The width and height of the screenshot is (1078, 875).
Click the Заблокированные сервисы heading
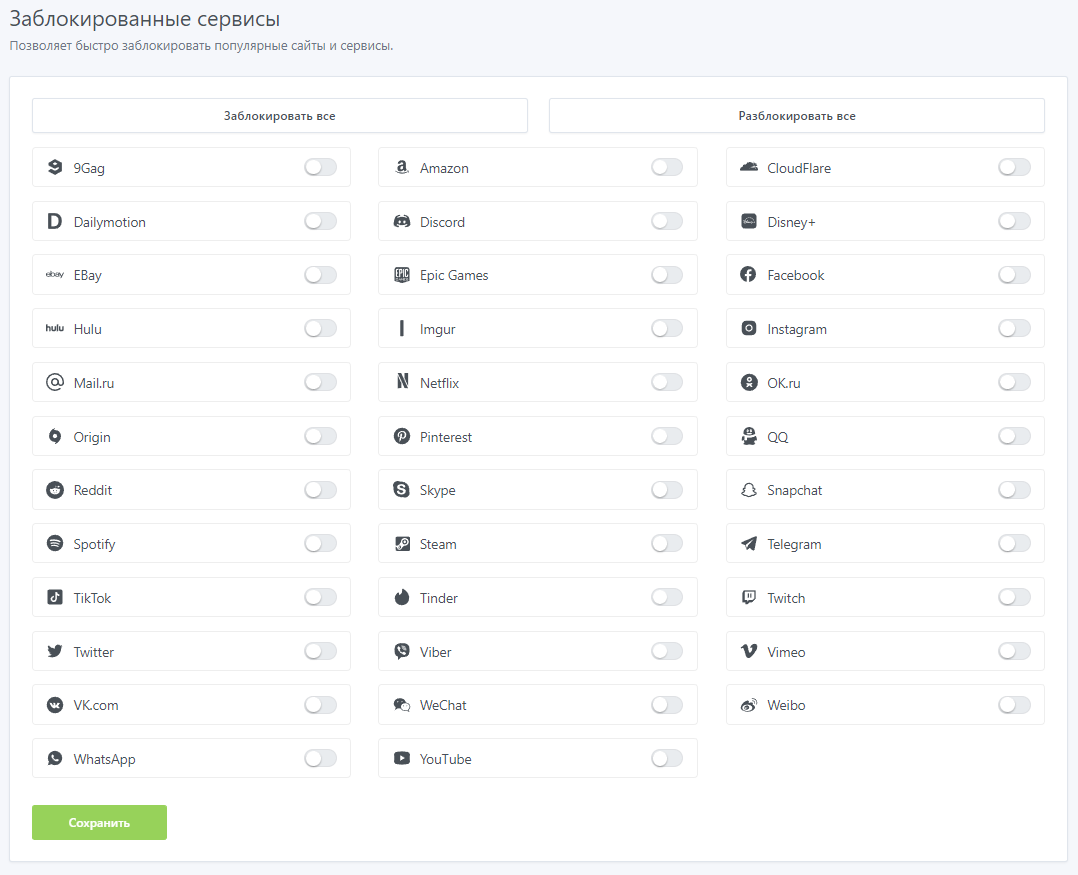(x=145, y=19)
